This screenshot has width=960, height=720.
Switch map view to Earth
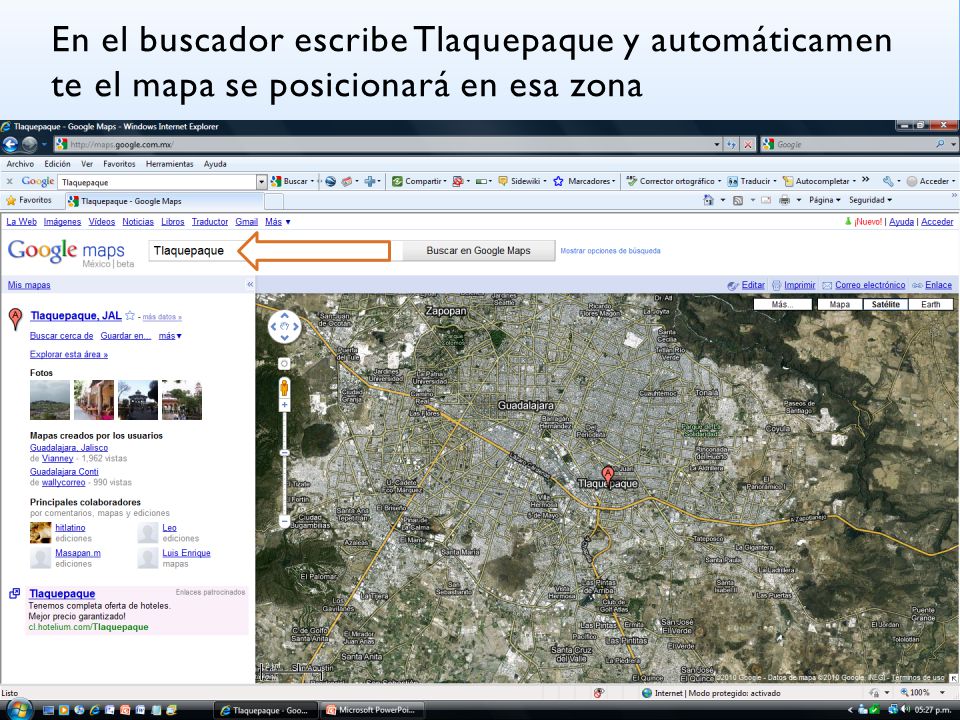click(x=931, y=304)
